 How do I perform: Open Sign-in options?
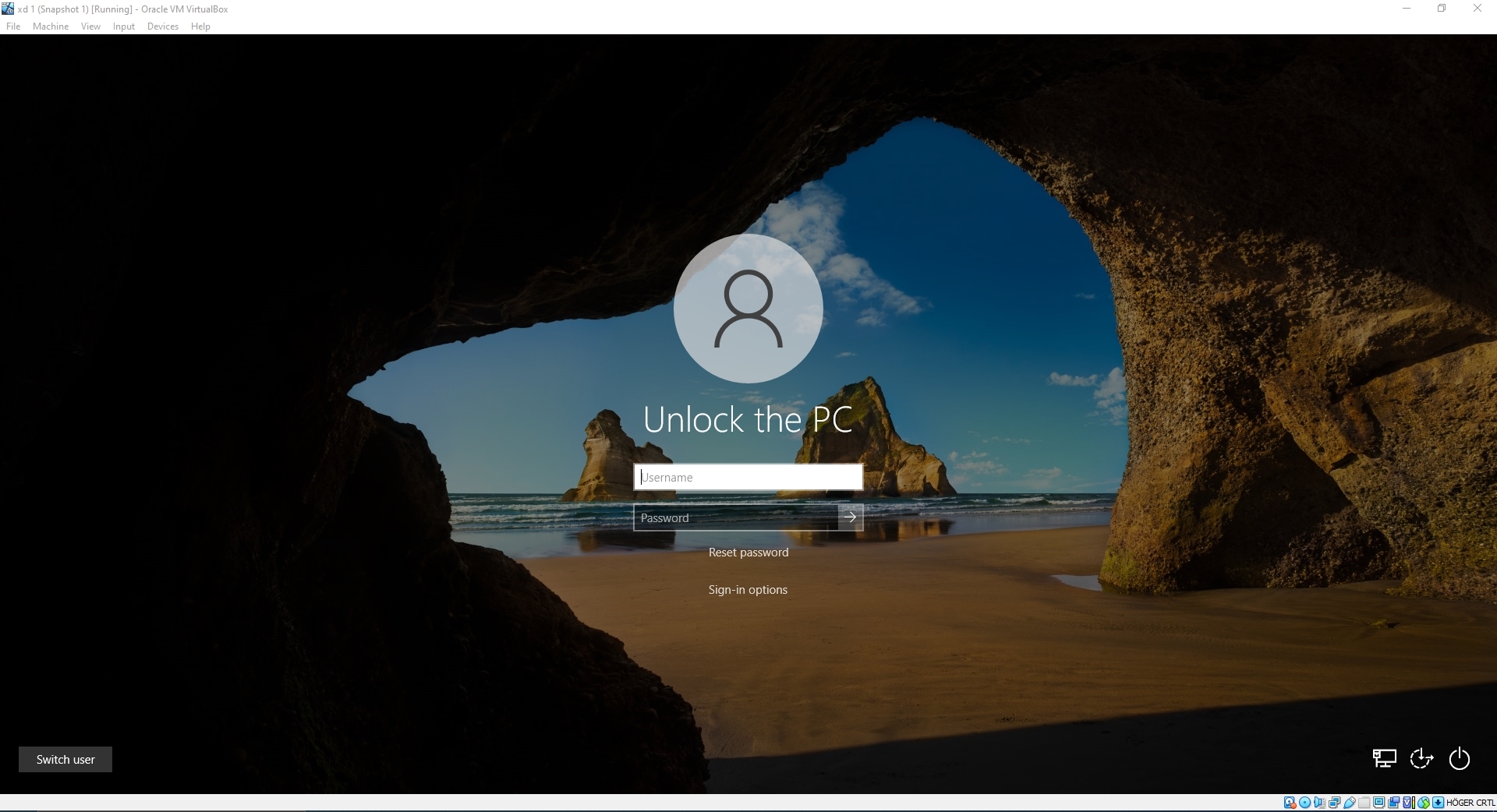coord(748,590)
